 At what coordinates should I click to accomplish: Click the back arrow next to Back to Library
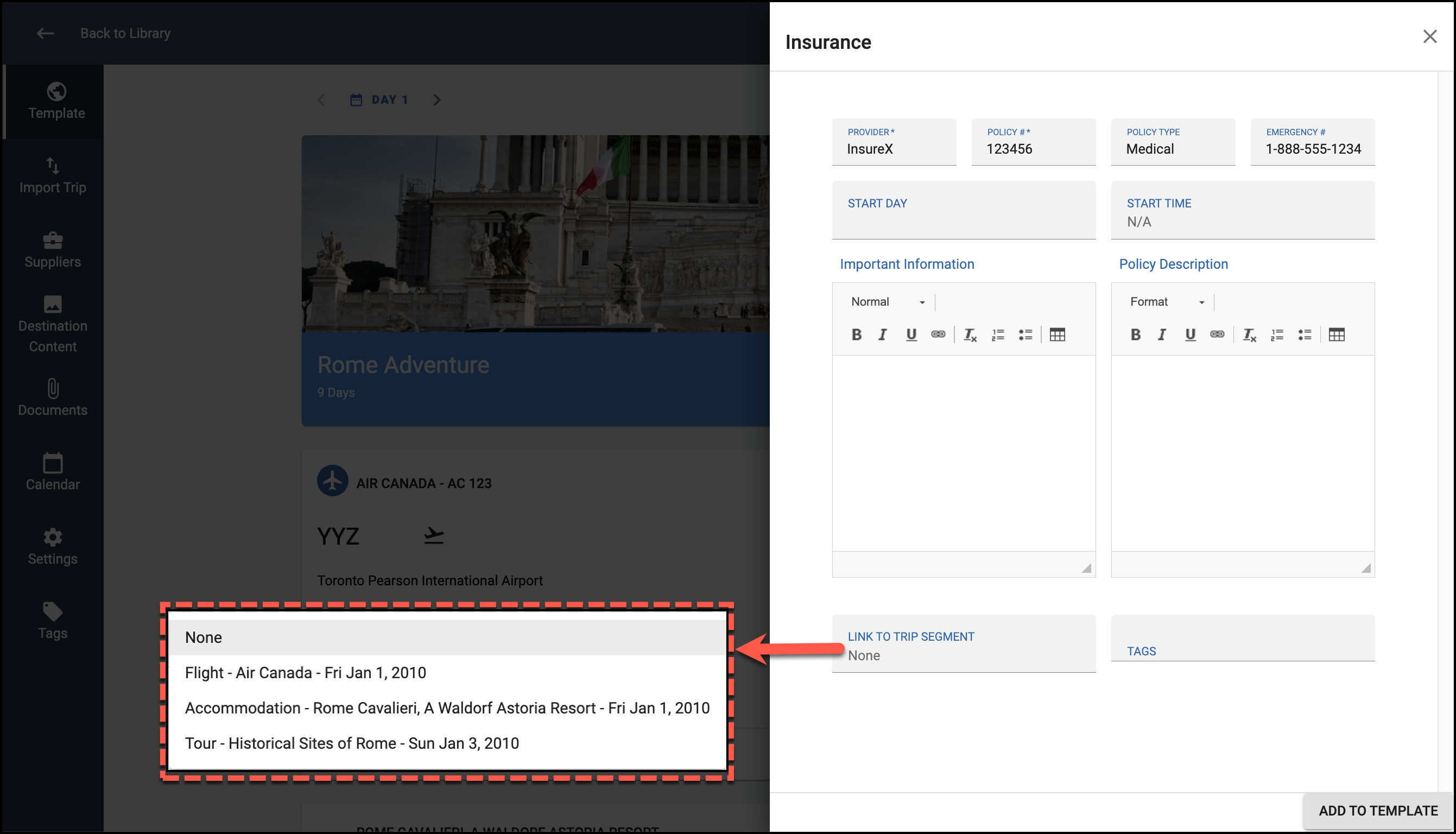45,33
